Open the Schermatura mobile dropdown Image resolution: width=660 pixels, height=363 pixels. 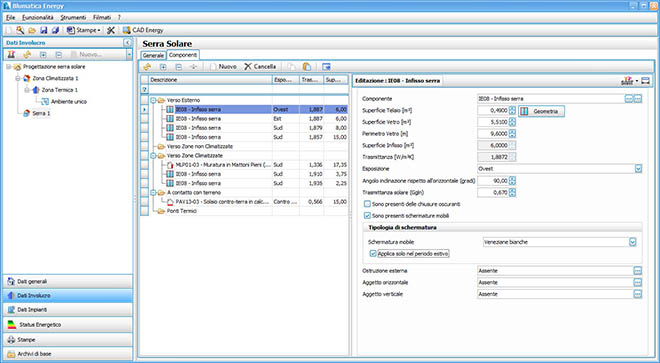(632, 242)
